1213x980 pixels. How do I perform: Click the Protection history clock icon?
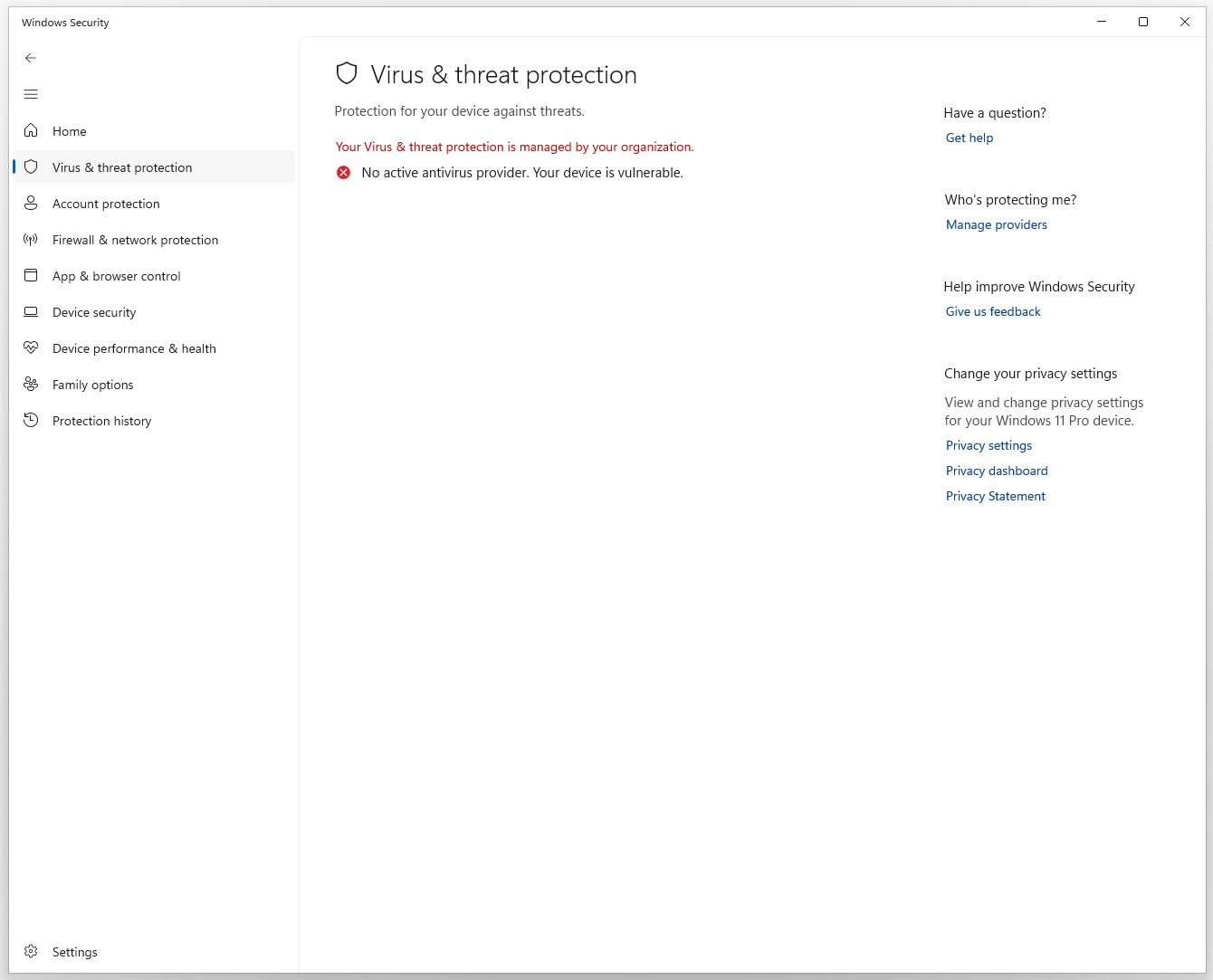point(31,420)
